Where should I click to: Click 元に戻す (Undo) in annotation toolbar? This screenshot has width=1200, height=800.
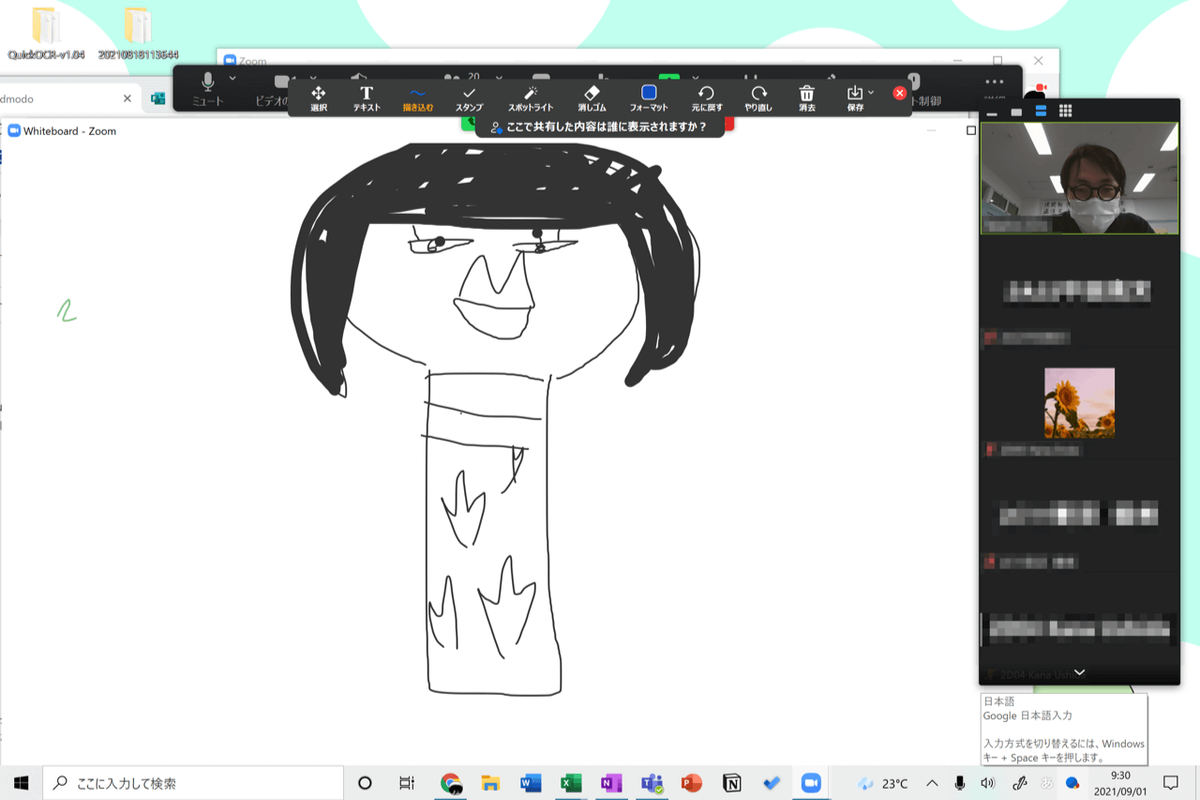click(706, 98)
